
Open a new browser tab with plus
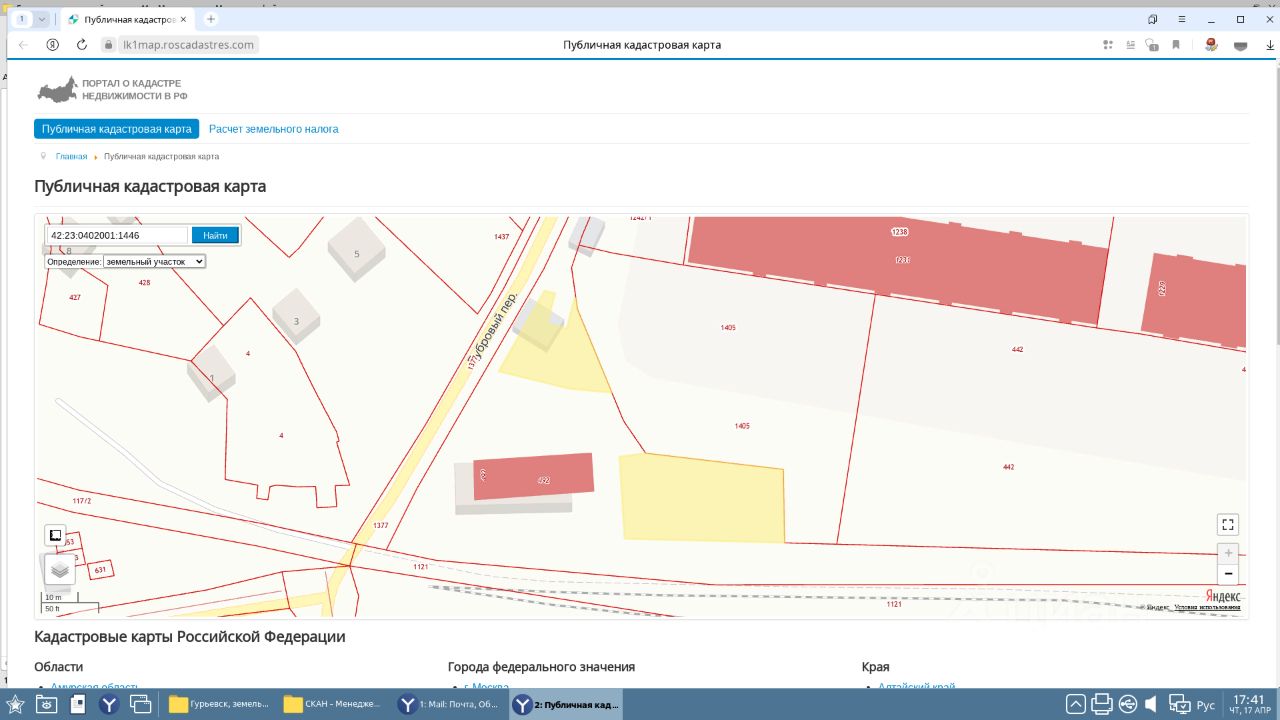211,19
